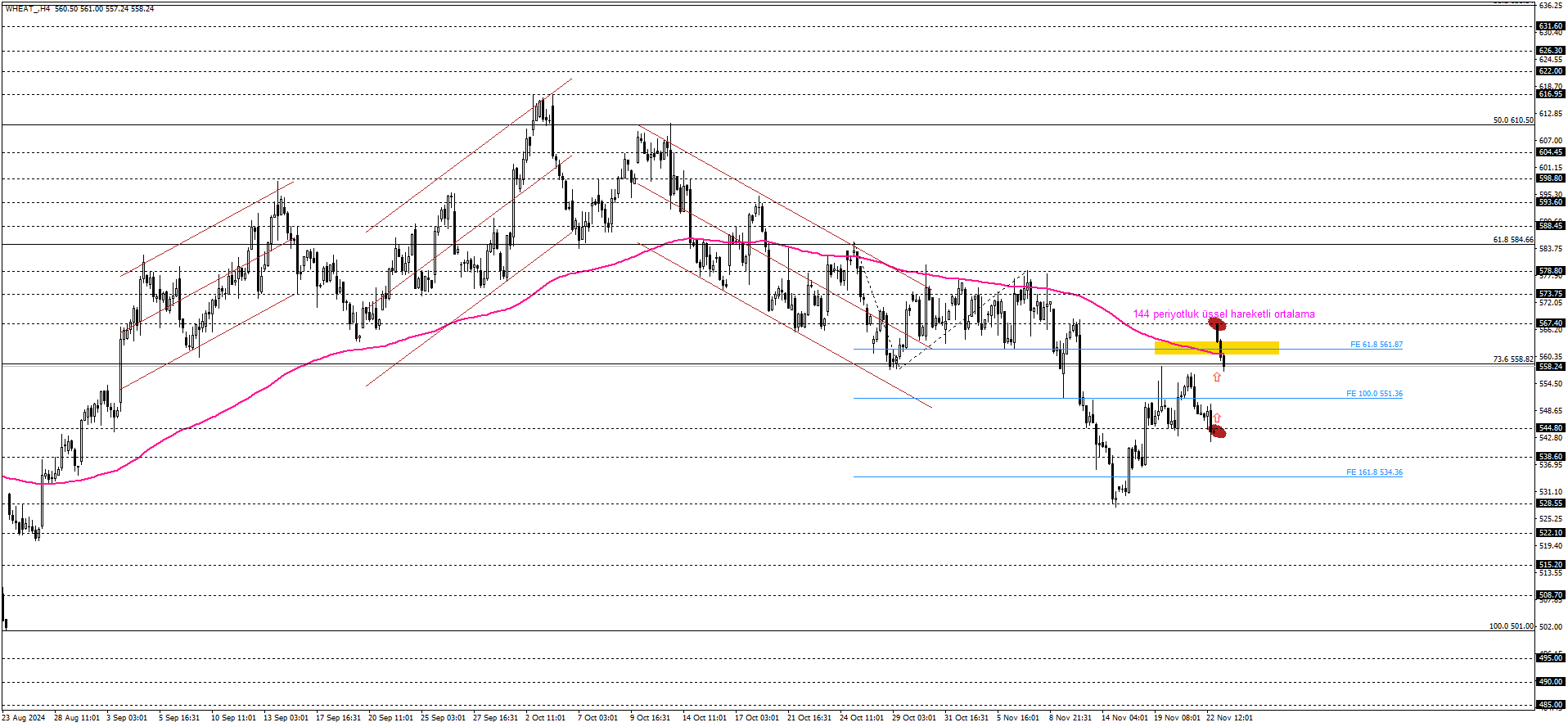Click the '144 periyotluk üssel hareketli ortalama' label
The height and width of the screenshot is (727, 1568).
click(x=1223, y=314)
